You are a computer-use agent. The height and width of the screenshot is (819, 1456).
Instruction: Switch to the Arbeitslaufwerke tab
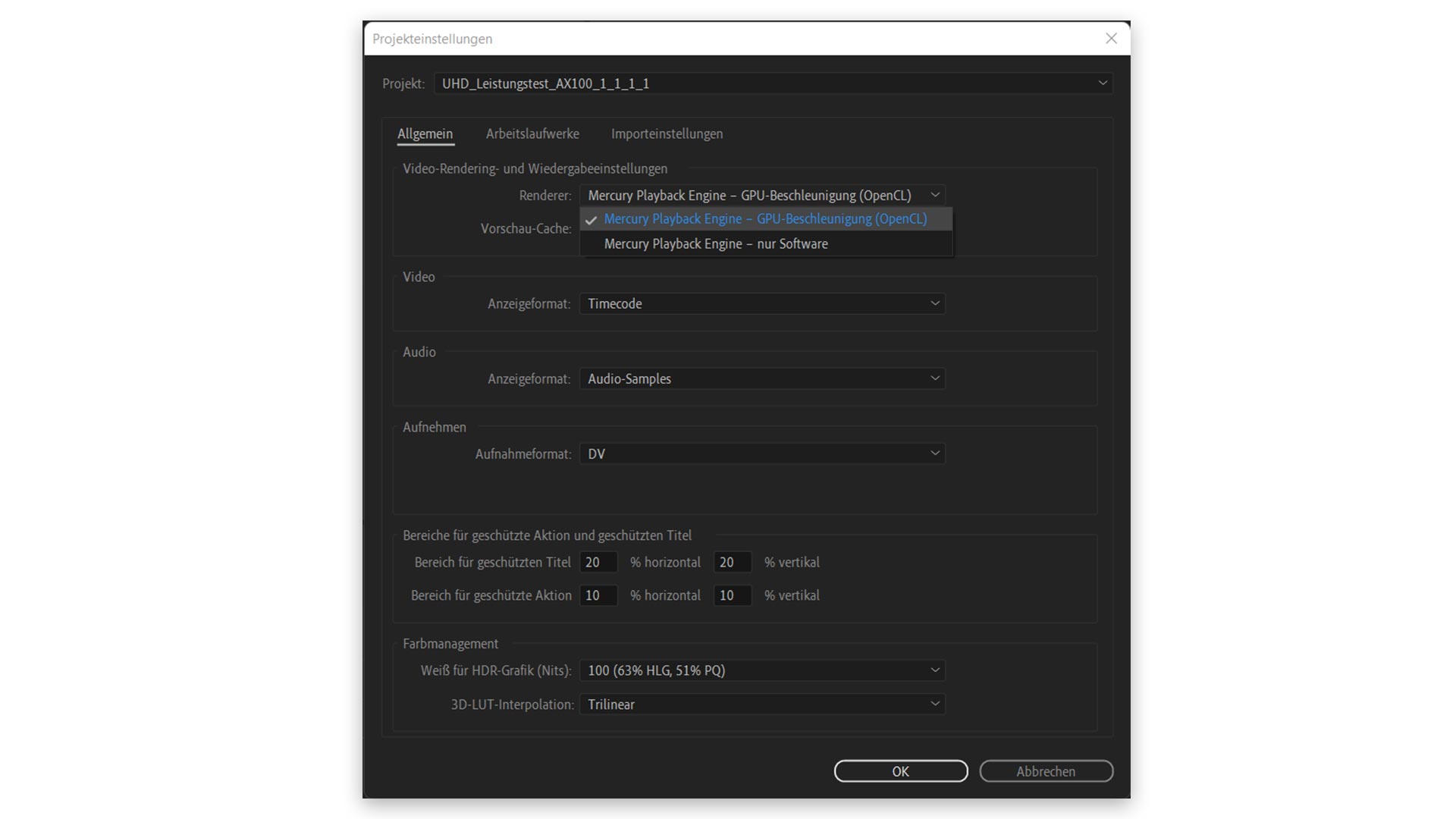pos(532,133)
